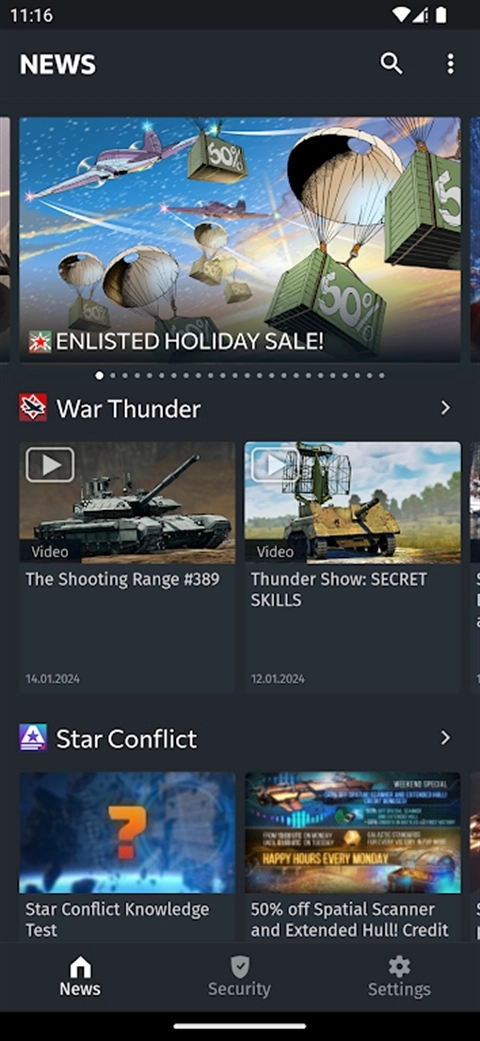The height and width of the screenshot is (1041, 480).
Task: Open the Security shield tab
Action: click(x=239, y=977)
